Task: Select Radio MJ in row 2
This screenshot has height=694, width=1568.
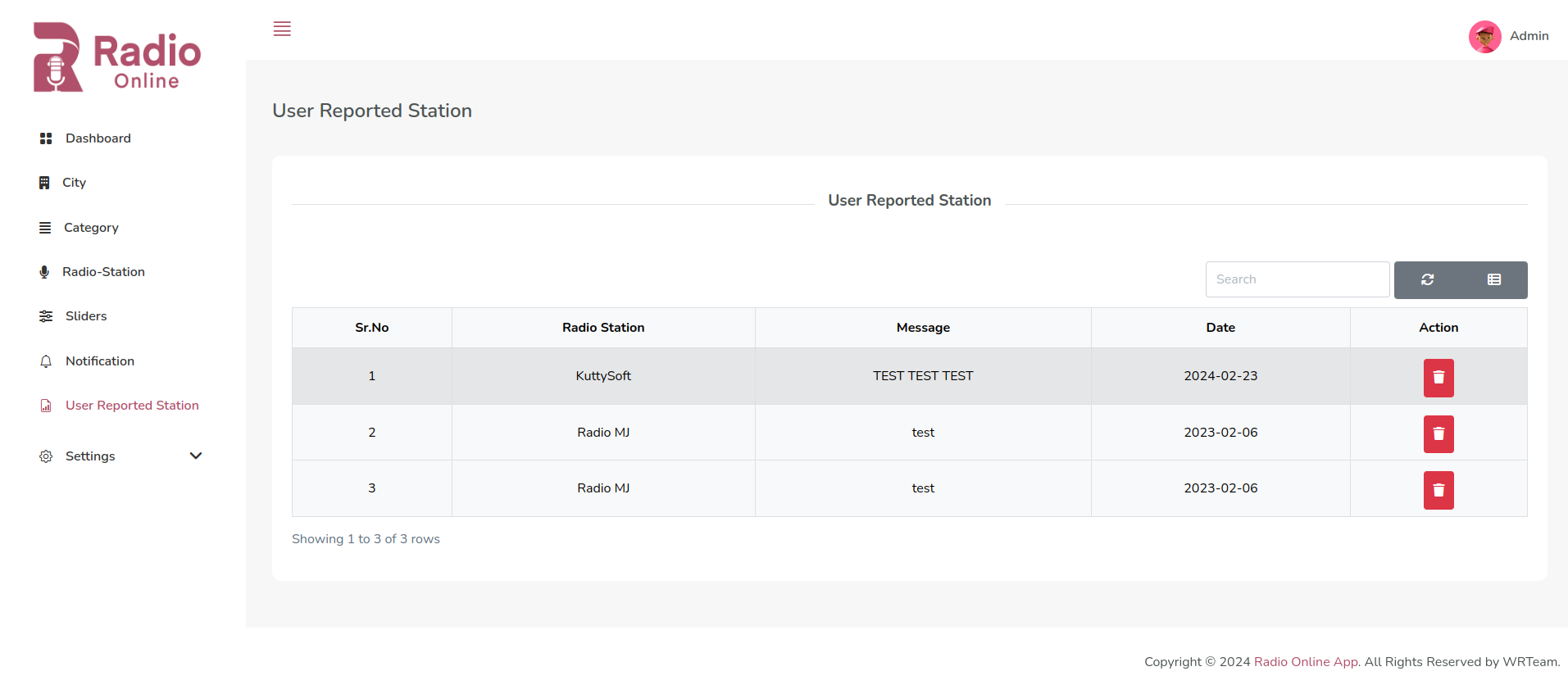Action: (603, 433)
